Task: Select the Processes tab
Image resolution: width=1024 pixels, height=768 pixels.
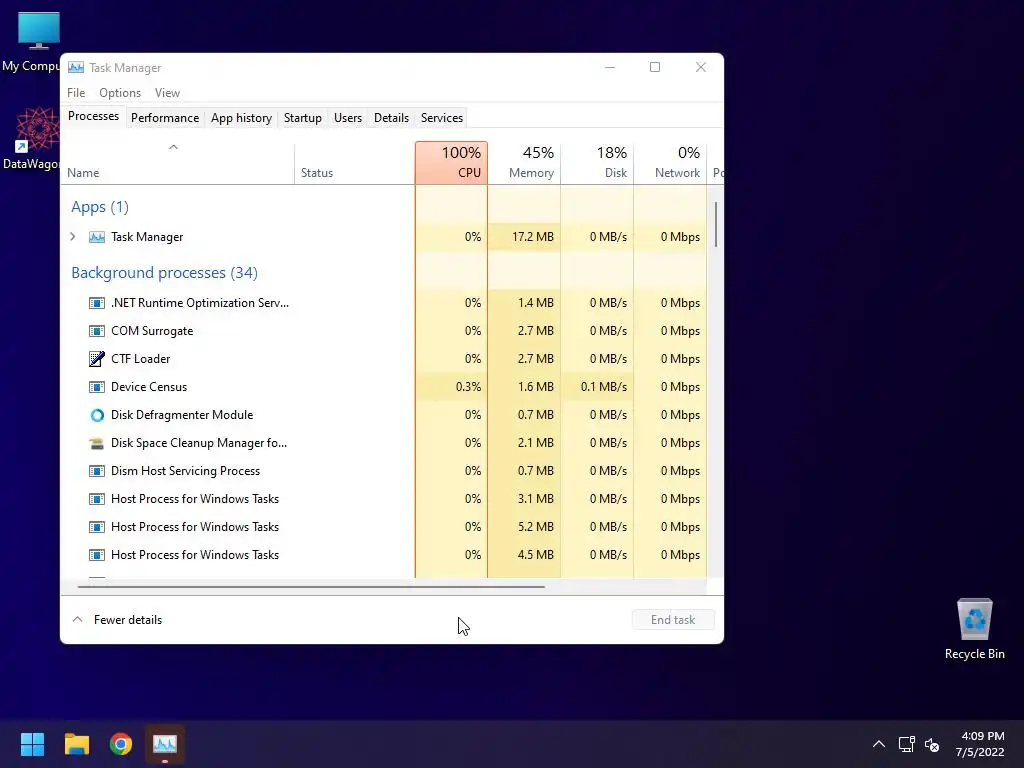Action: pos(93,116)
